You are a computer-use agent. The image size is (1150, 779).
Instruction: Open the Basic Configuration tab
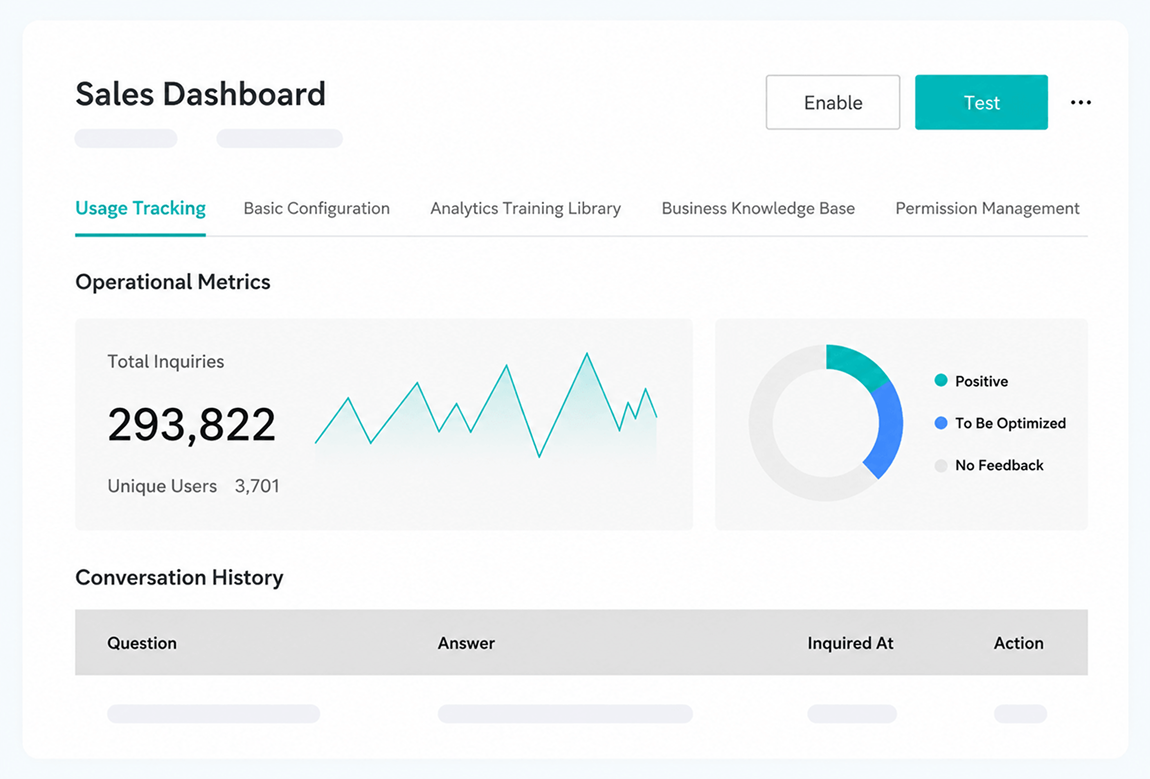pos(317,208)
